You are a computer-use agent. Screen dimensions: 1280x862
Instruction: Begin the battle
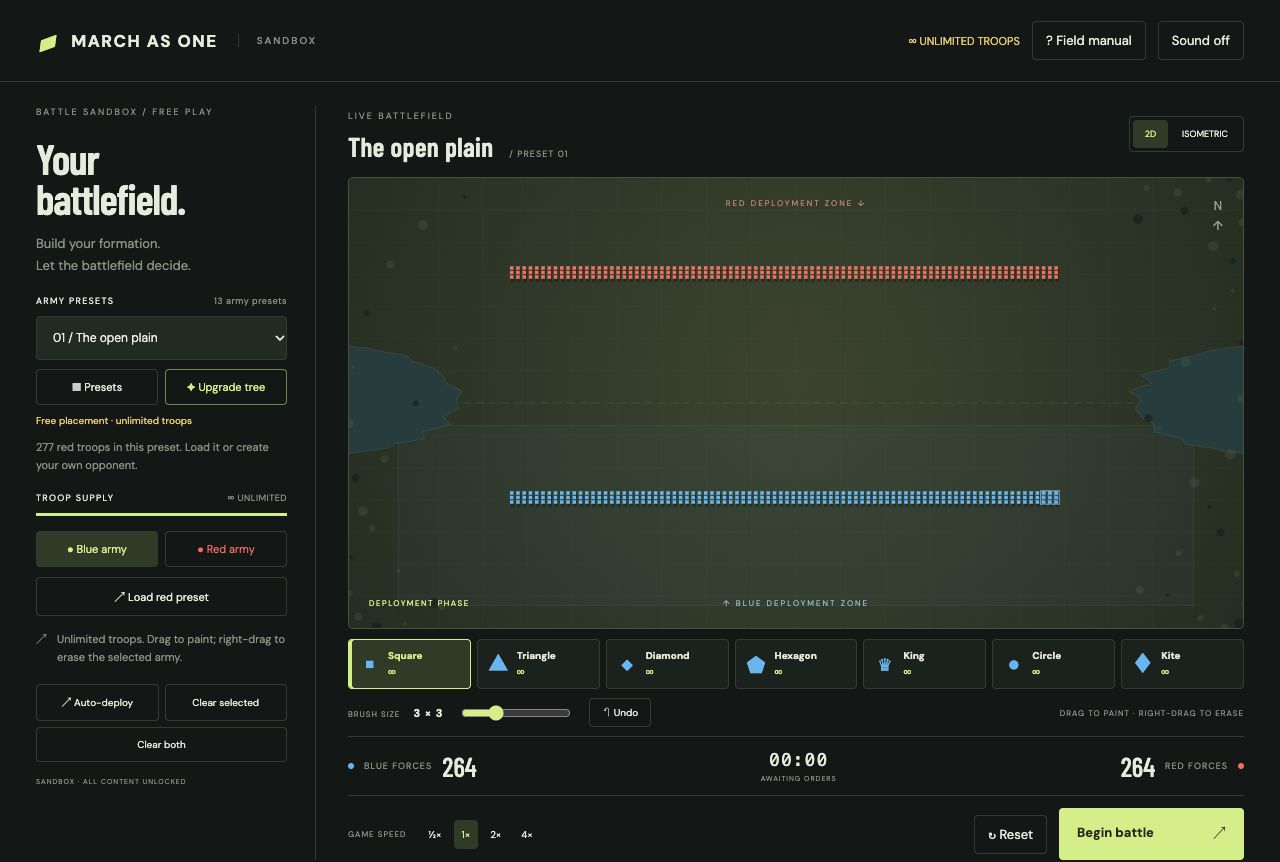tap(1151, 833)
